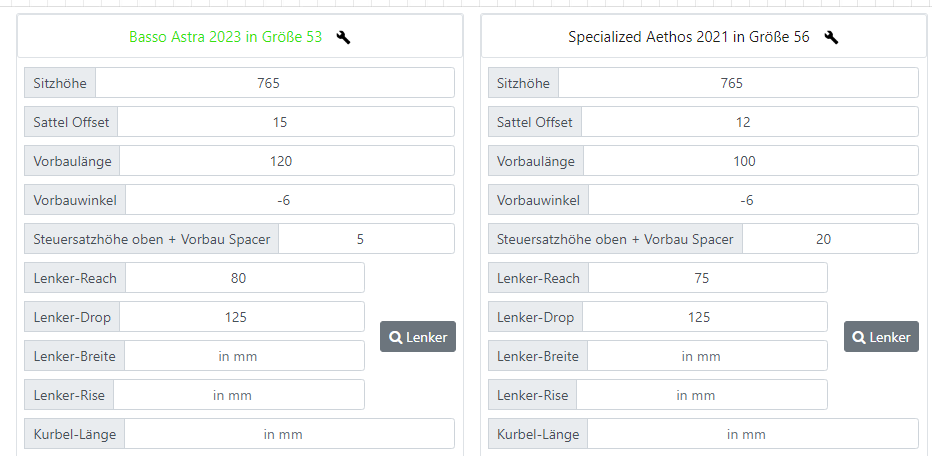
Task: Edit Sattel Offset value 12
Action: click(x=749, y=122)
